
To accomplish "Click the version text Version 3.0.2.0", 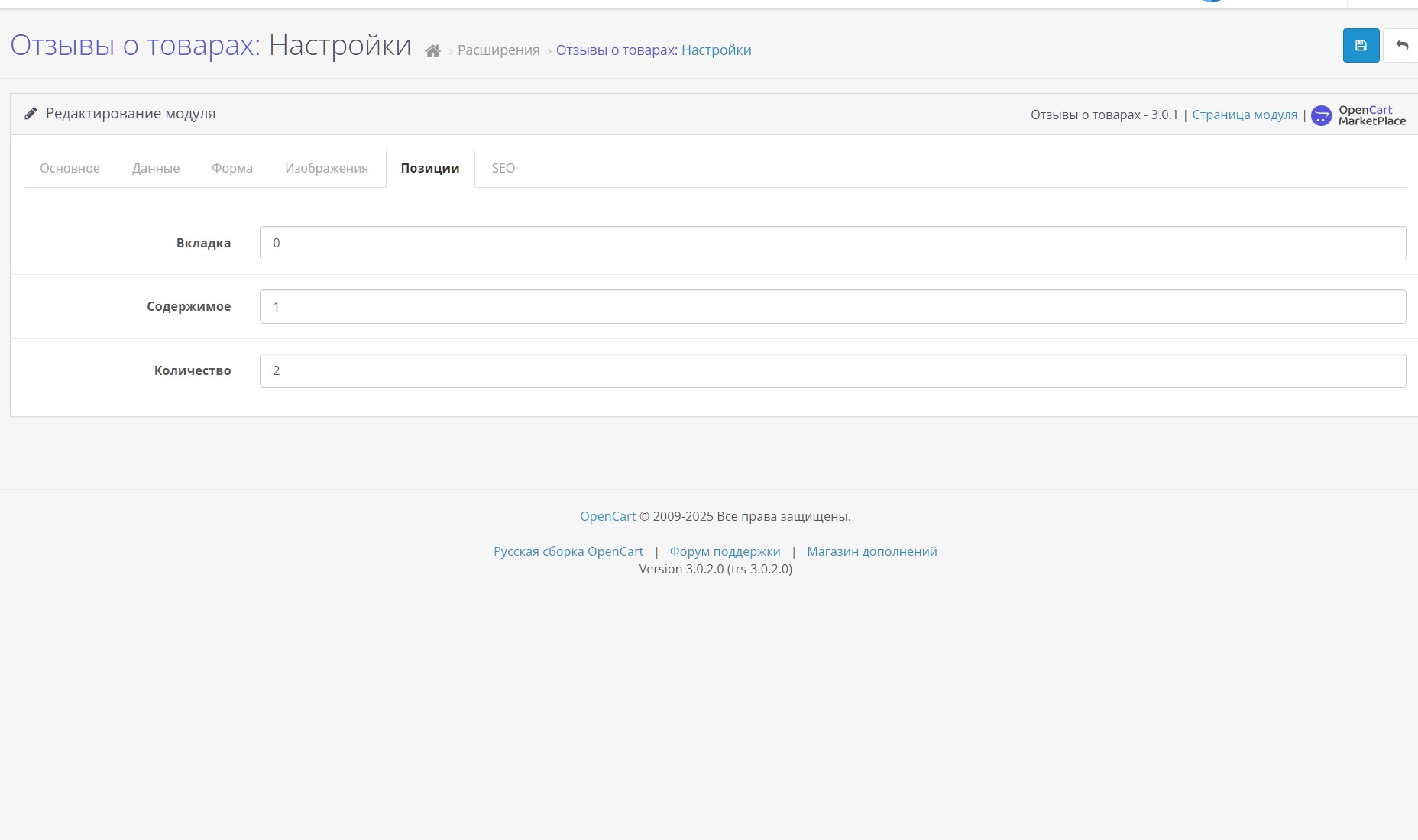I will coord(715,569).
